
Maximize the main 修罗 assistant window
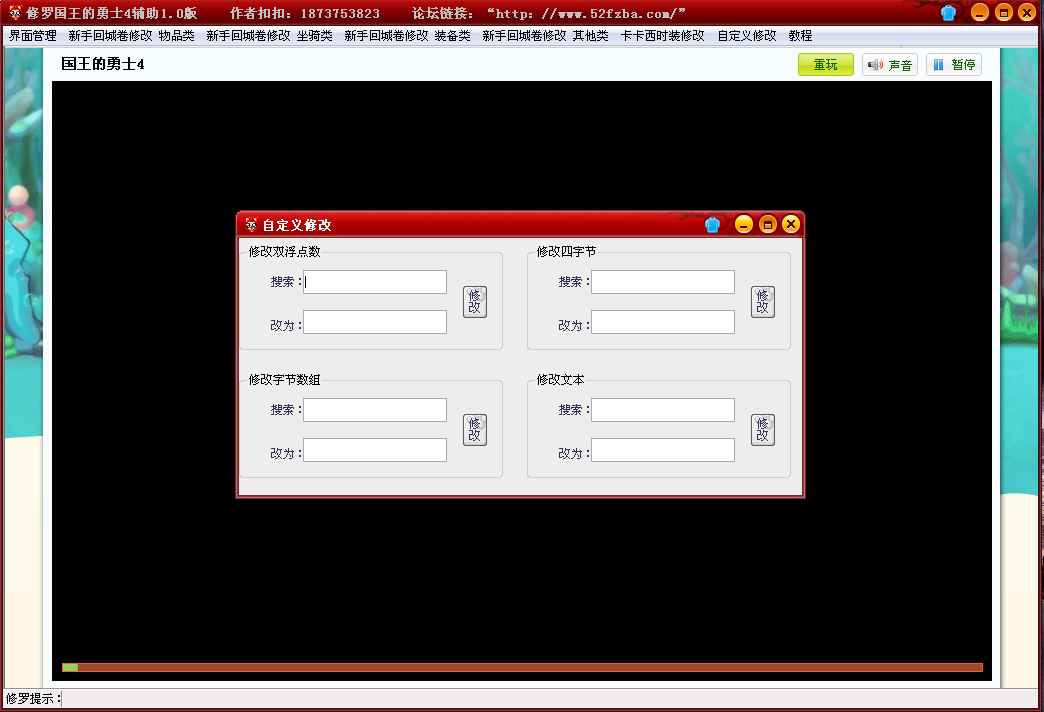(1004, 12)
